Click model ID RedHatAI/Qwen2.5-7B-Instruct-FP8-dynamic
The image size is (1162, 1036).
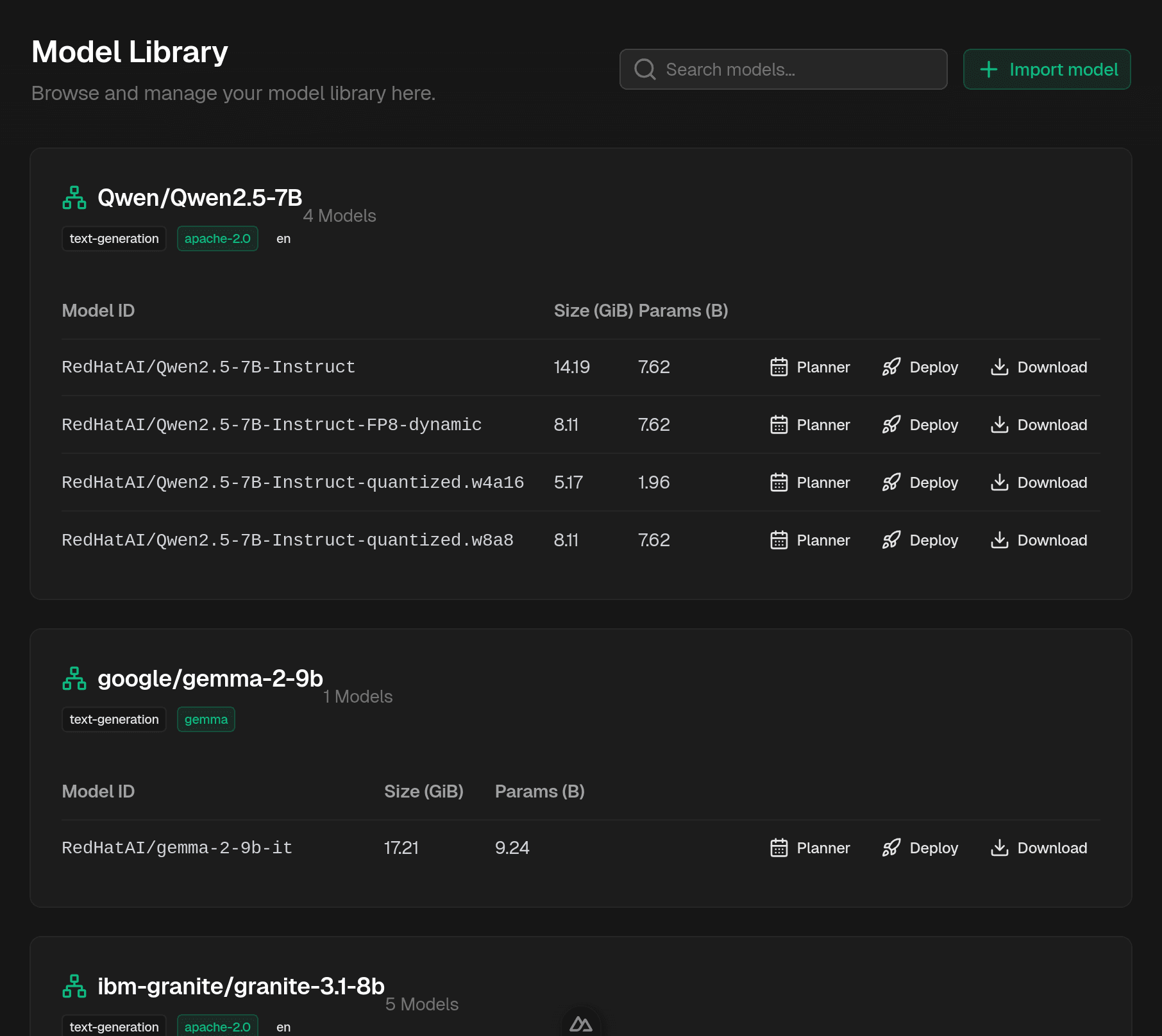click(272, 425)
